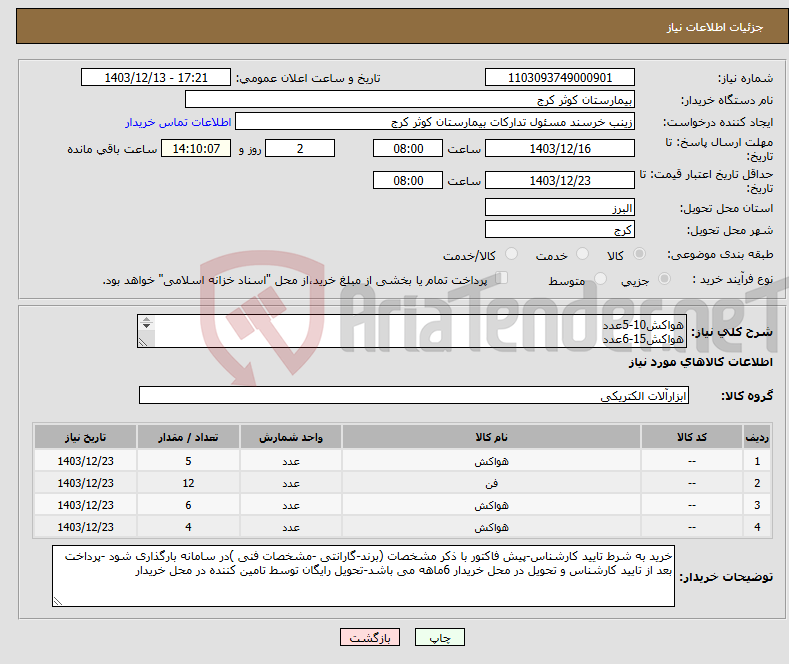789x664 pixels.
Task: Click the عدد unit cell in row 2
Action: 291,483
